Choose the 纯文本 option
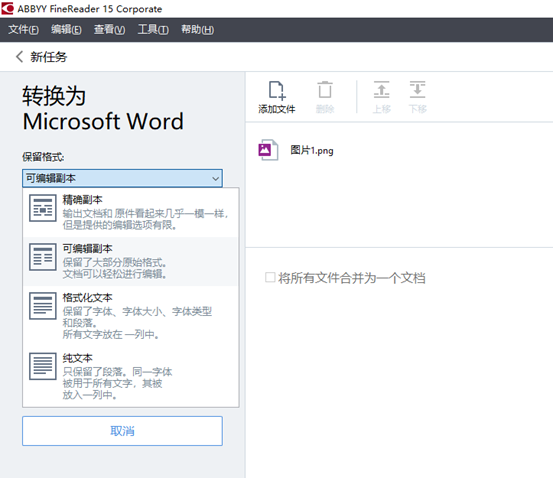 [x=131, y=376]
